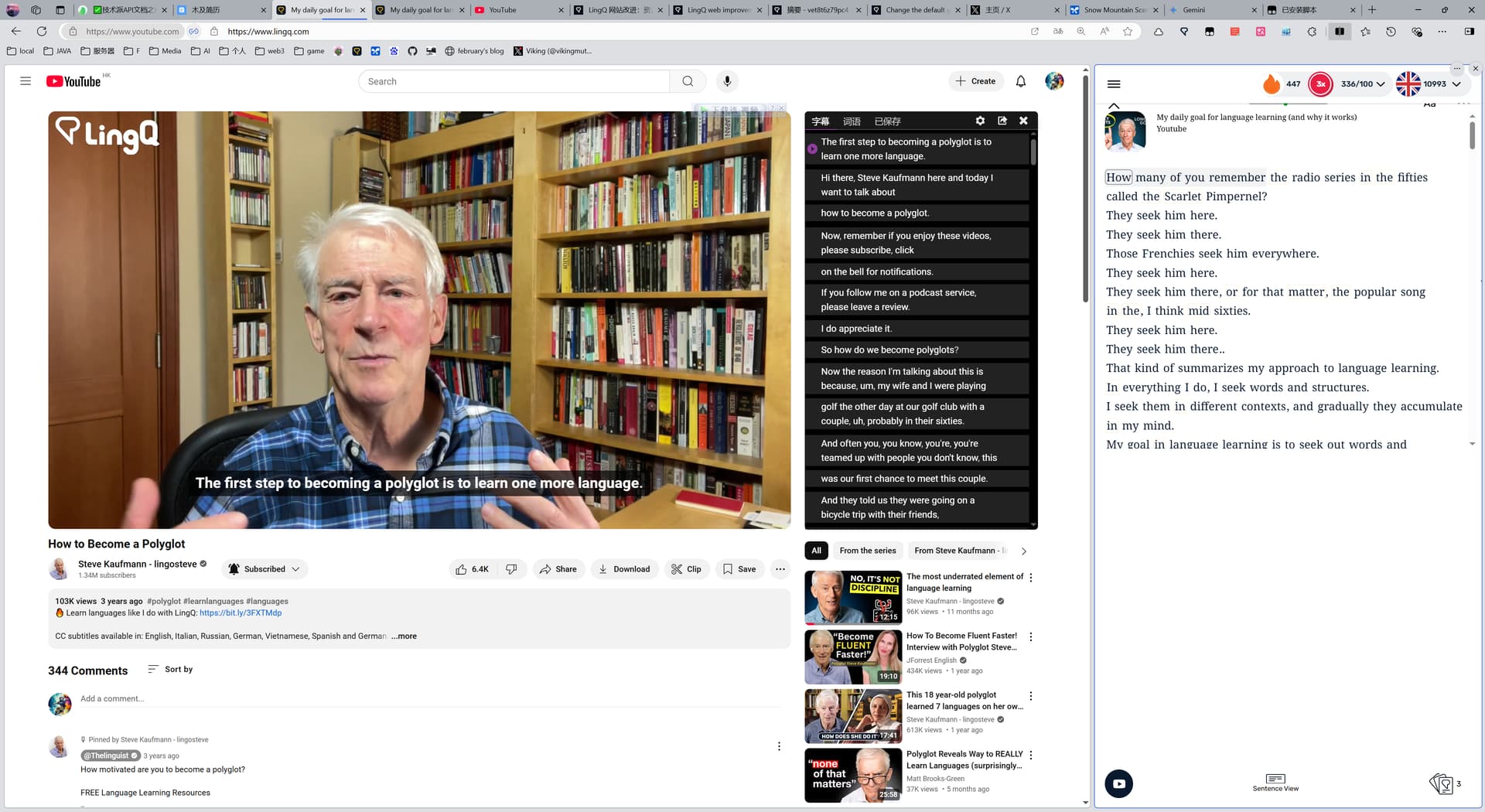The width and height of the screenshot is (1485, 812).
Task: Click the YouTube logo
Action: pyautogui.click(x=73, y=81)
